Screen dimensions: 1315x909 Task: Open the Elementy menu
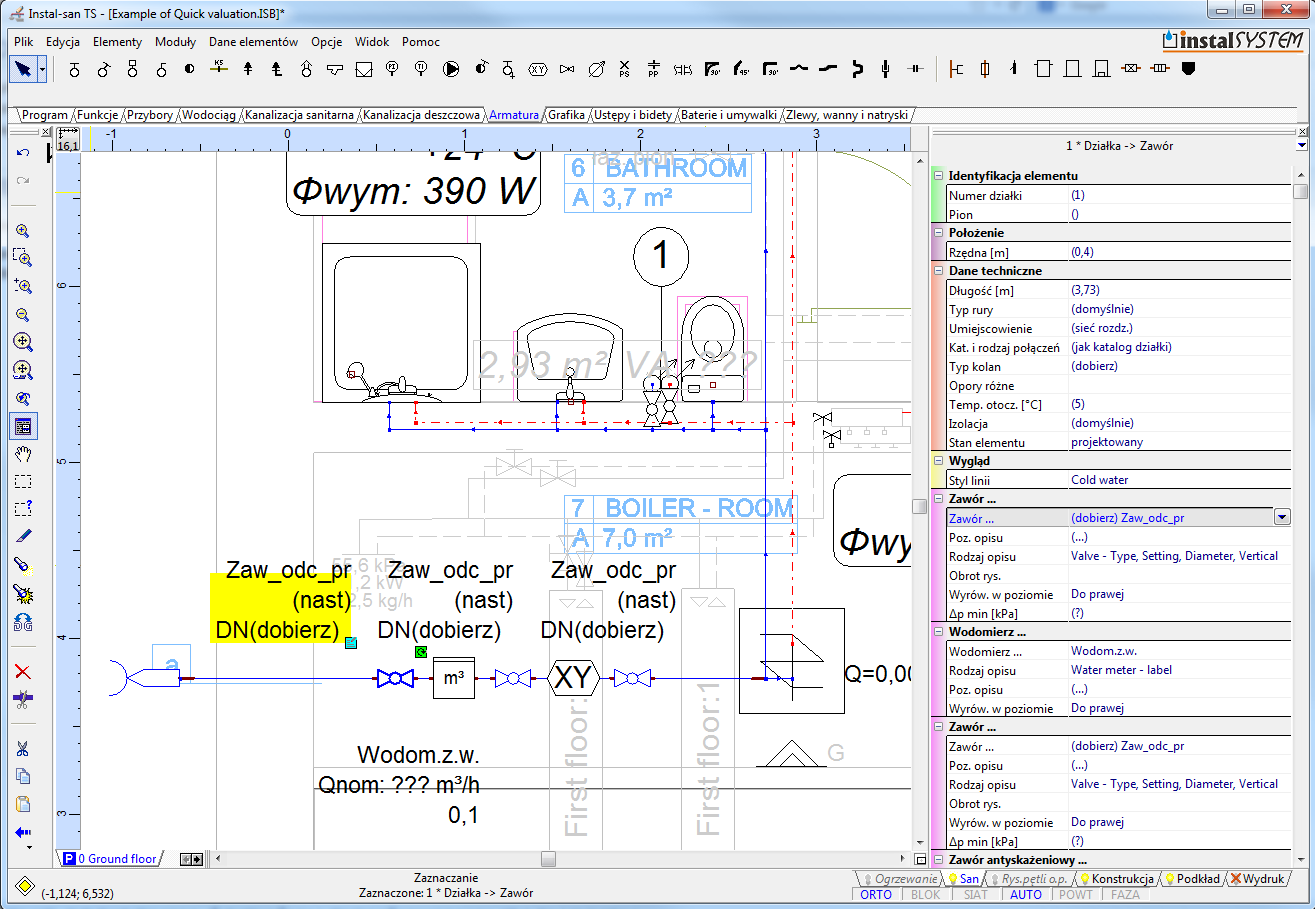pyautogui.click(x=117, y=42)
